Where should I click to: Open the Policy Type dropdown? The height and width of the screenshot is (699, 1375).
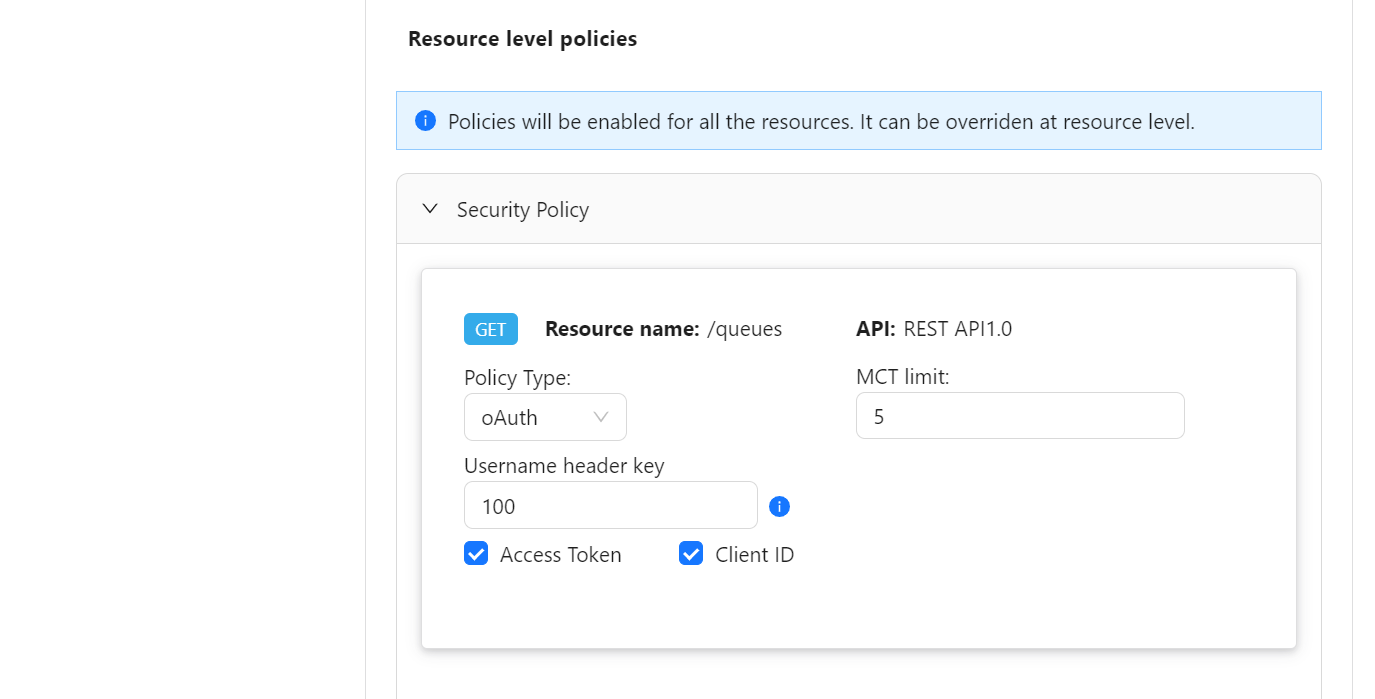(545, 417)
